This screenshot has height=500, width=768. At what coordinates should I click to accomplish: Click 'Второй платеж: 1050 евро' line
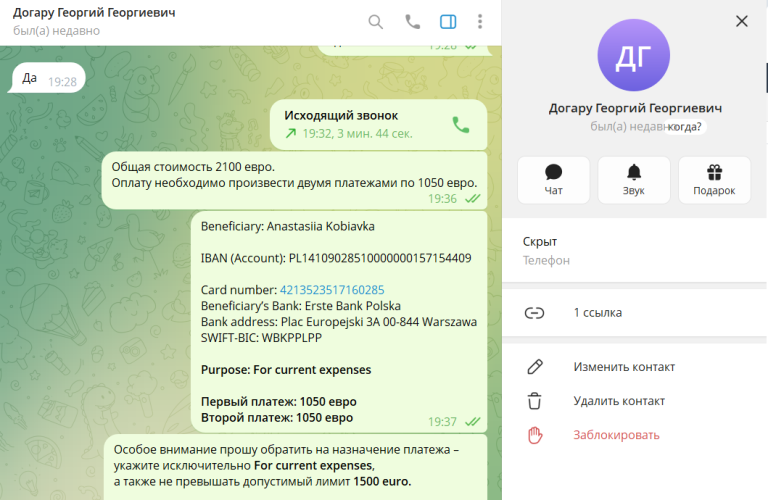click(277, 418)
